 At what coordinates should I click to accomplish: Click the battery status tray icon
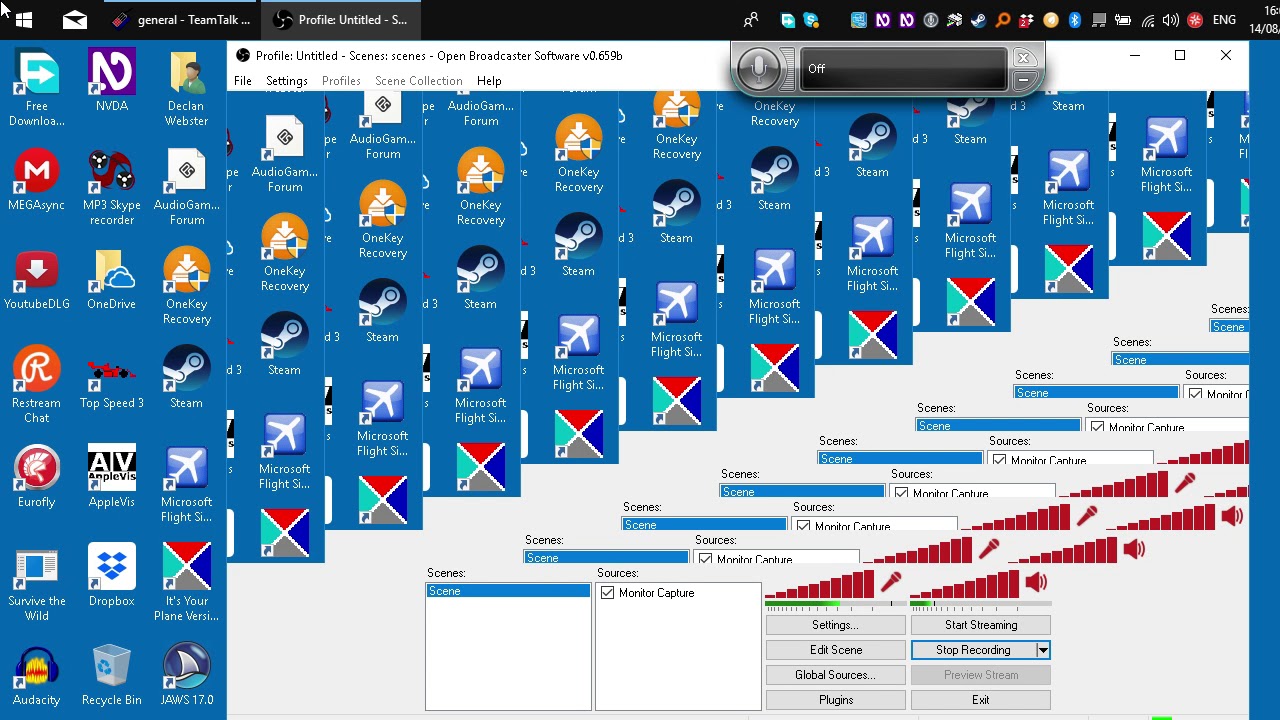pos(1123,19)
